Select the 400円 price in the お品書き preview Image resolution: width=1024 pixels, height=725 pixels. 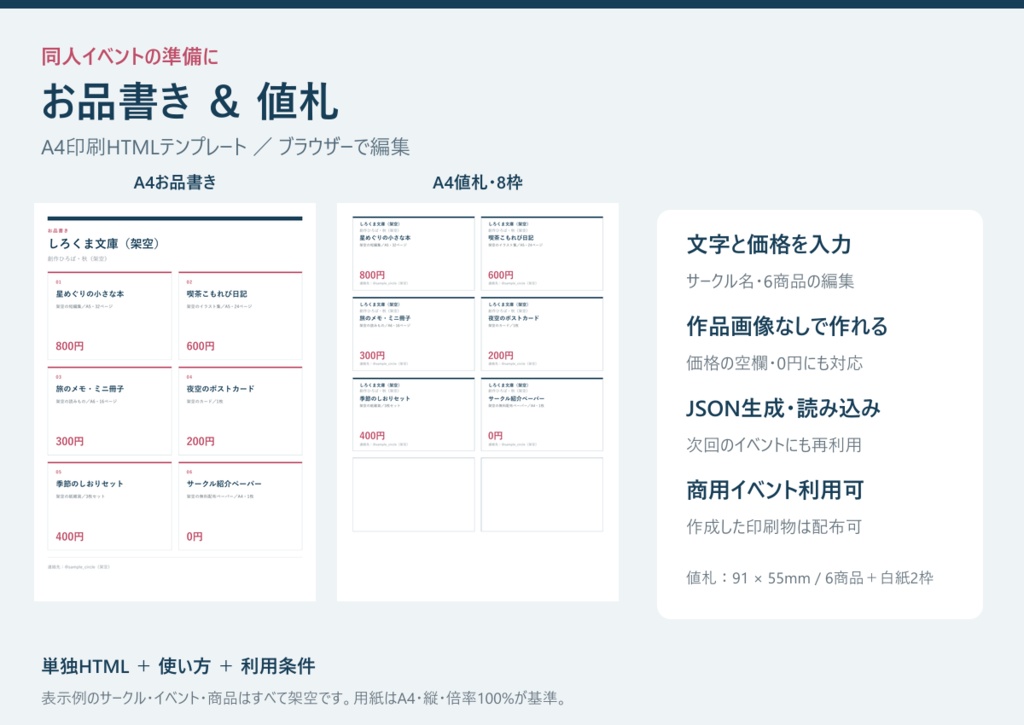tap(70, 537)
